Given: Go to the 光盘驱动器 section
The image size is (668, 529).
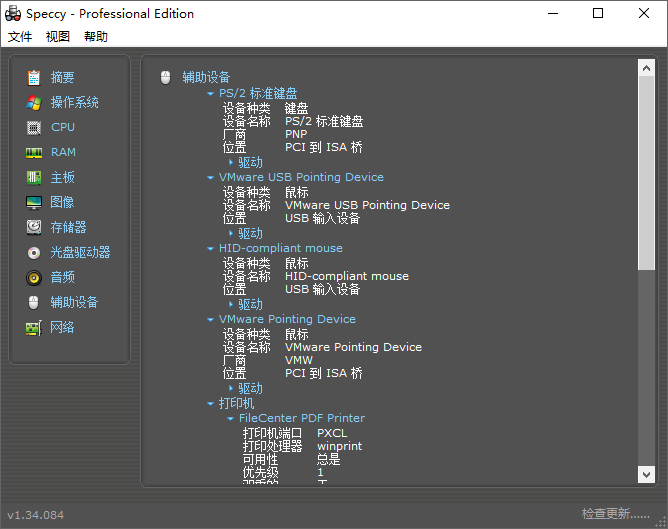Looking at the screenshot, I should [x=81, y=252].
